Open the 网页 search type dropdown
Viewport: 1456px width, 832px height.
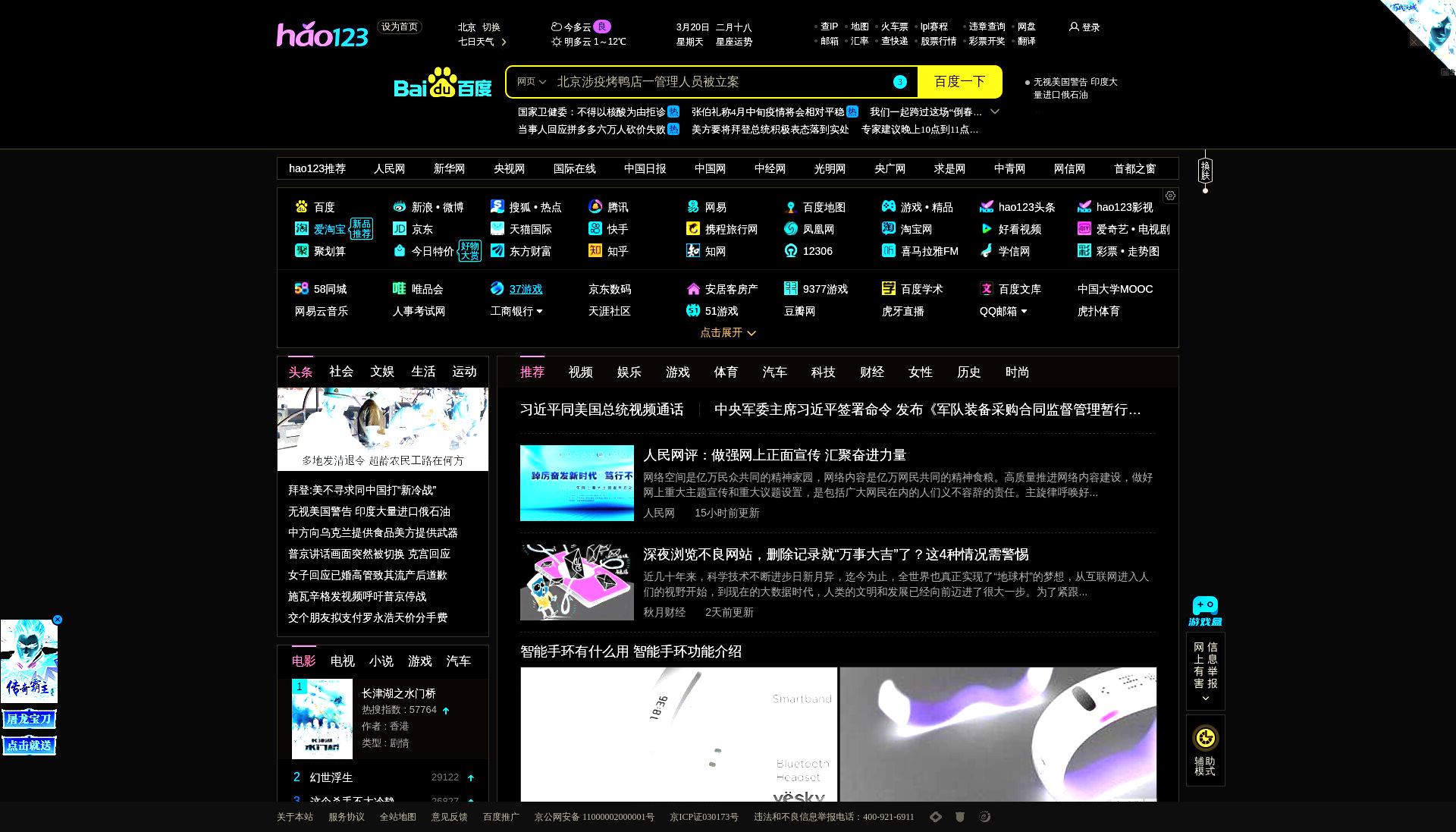[x=531, y=82]
